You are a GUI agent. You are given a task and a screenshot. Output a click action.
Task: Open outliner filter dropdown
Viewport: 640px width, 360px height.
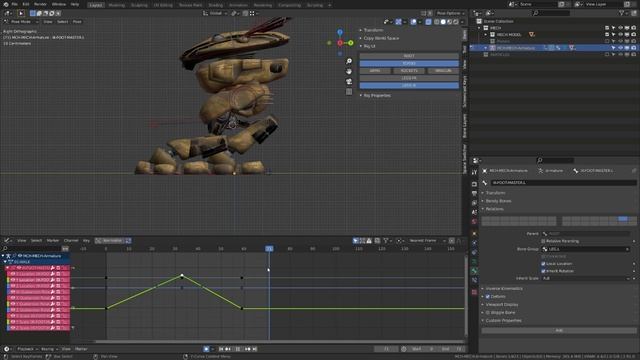[x=623, y=13]
